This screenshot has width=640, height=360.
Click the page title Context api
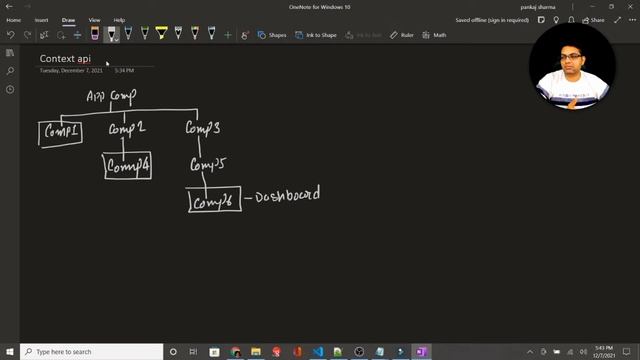tap(65, 59)
